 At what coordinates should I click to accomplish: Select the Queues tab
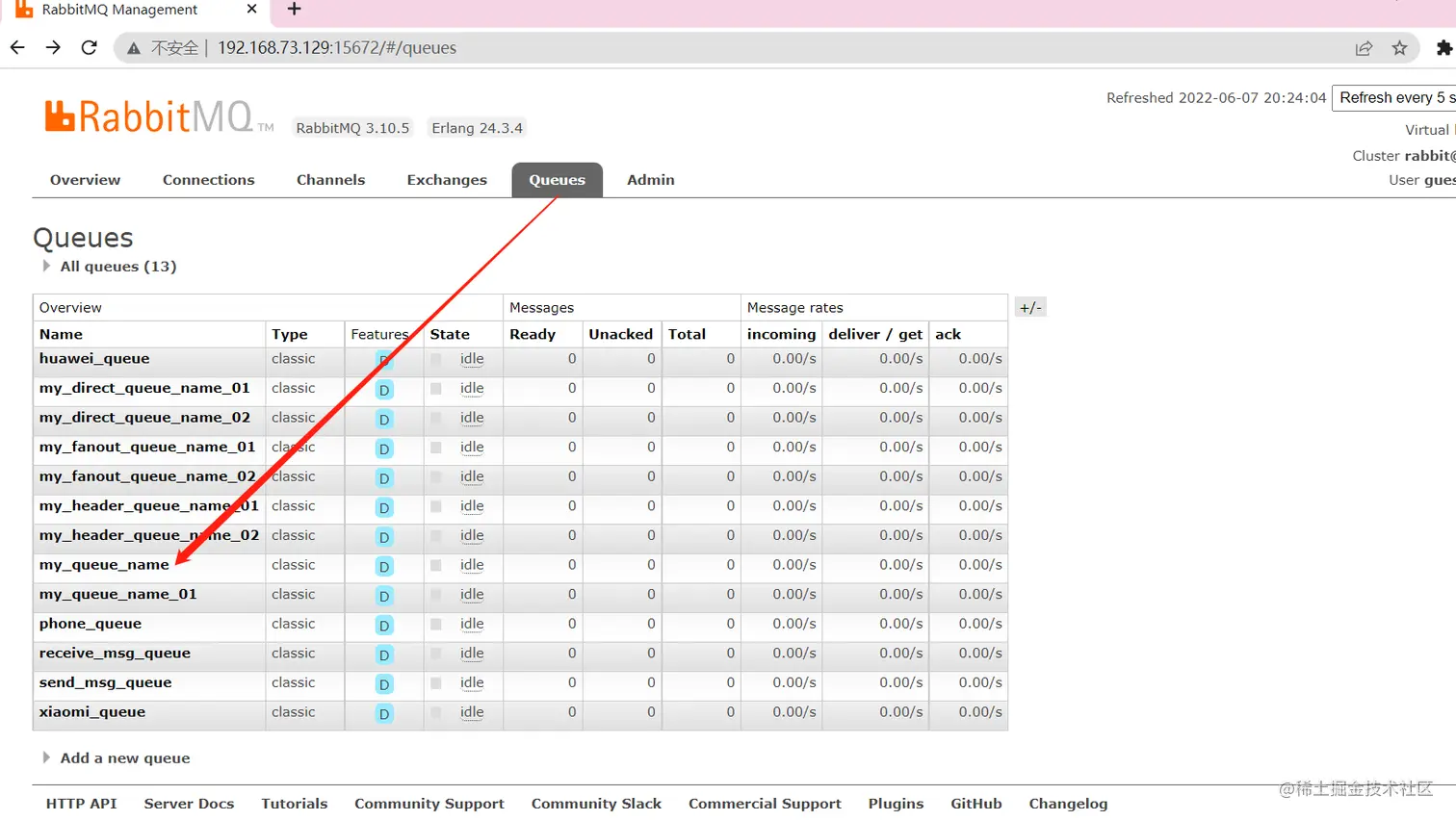pos(558,180)
